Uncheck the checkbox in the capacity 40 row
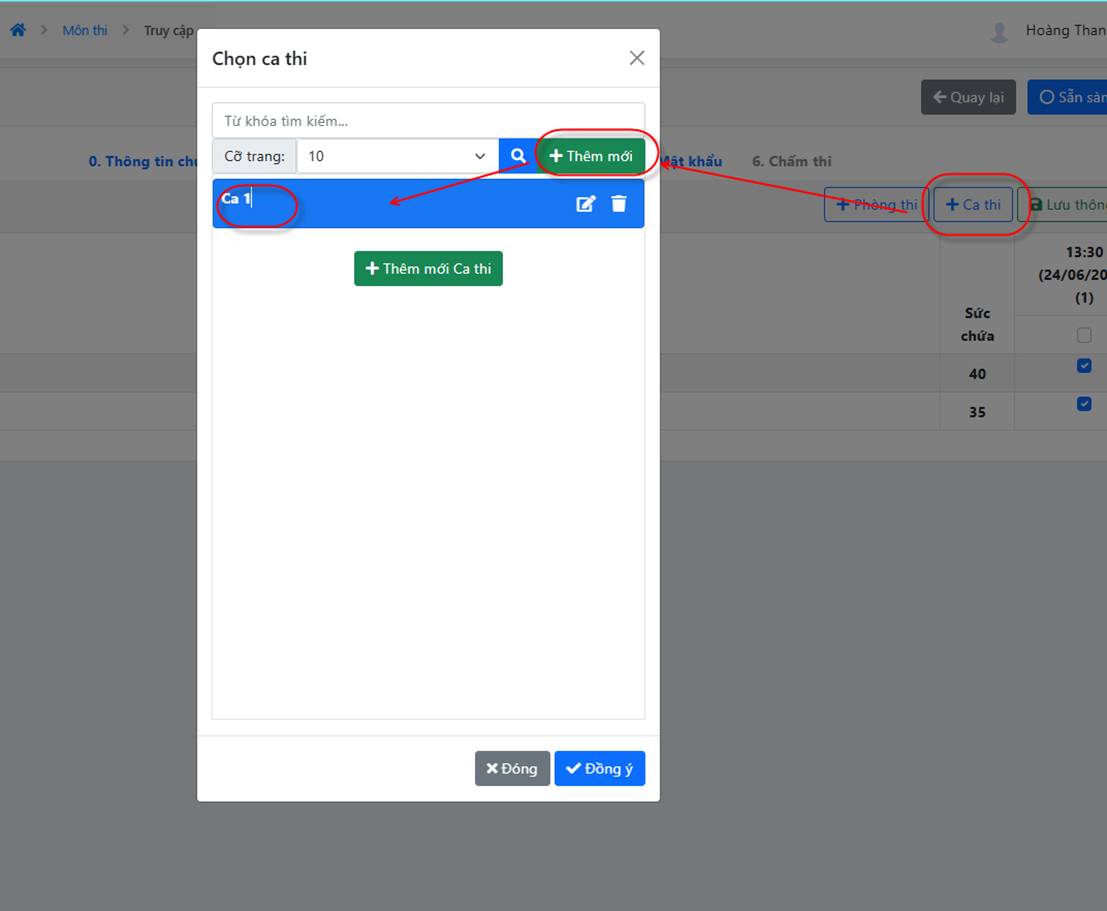This screenshot has height=911, width=1107. click(x=1084, y=366)
